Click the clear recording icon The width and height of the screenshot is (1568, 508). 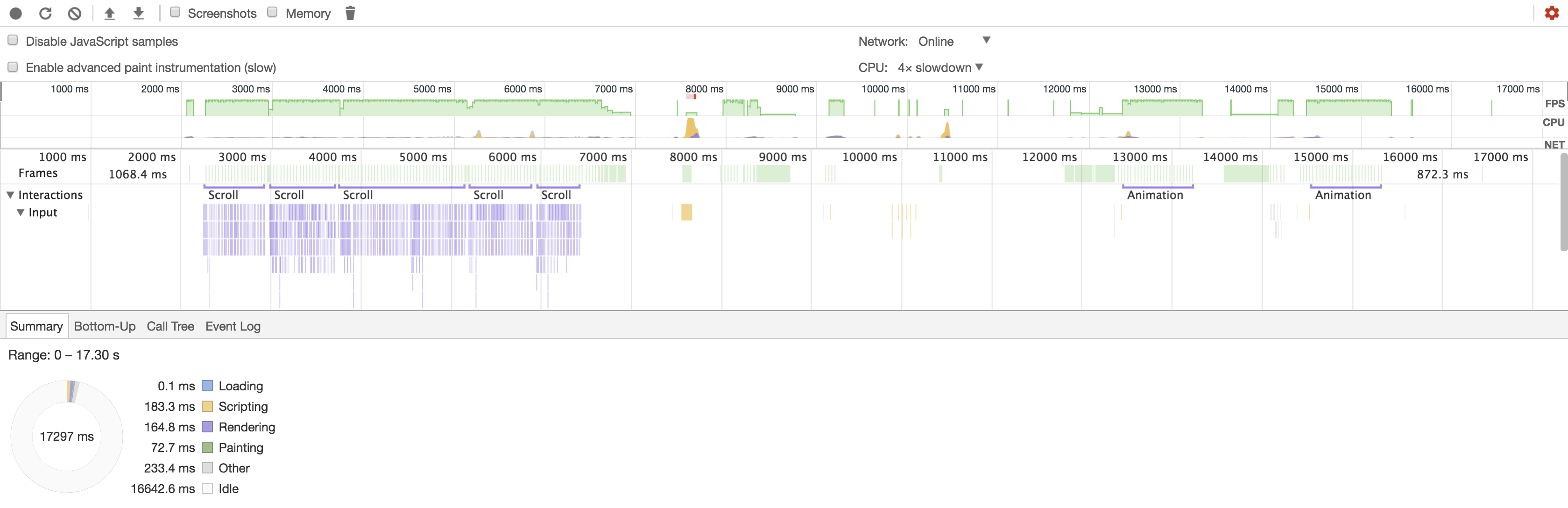(x=74, y=14)
